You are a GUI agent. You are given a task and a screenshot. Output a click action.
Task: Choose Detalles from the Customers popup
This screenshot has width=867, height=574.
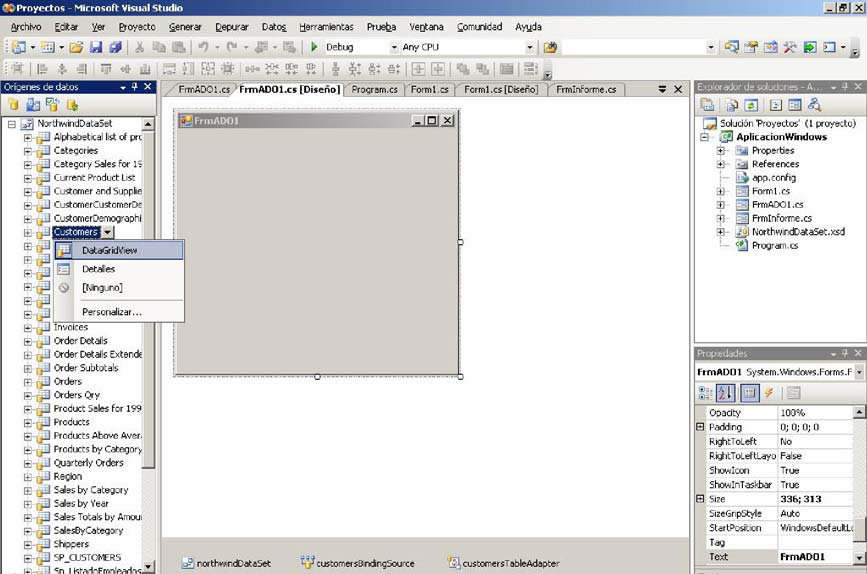pyautogui.click(x=119, y=269)
